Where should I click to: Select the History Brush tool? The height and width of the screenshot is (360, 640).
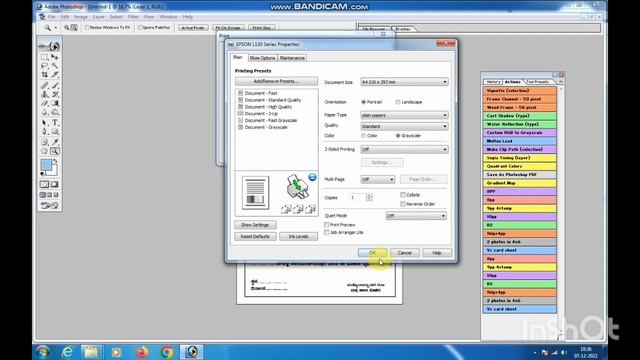[55, 94]
